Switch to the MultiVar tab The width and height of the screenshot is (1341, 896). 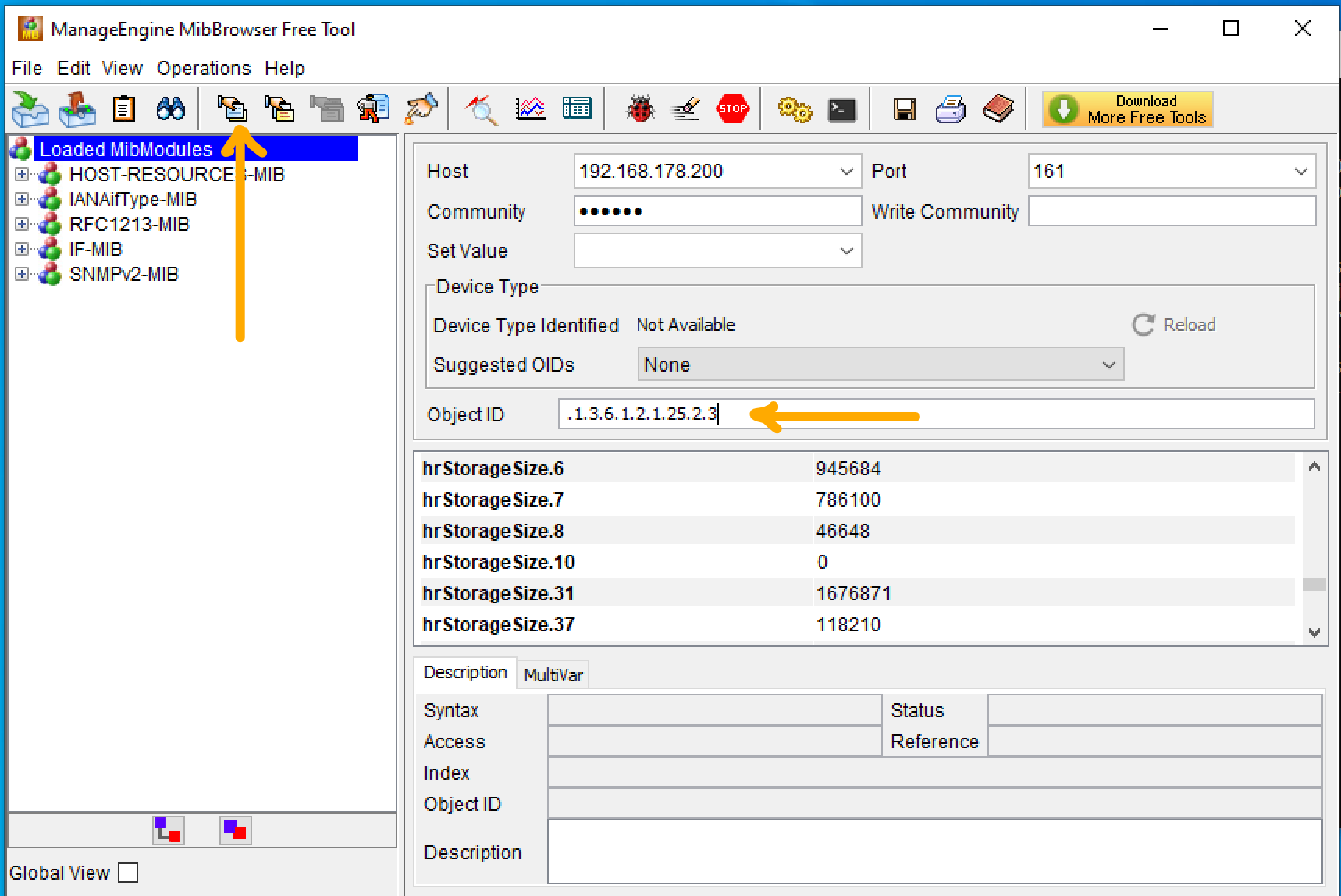553,674
